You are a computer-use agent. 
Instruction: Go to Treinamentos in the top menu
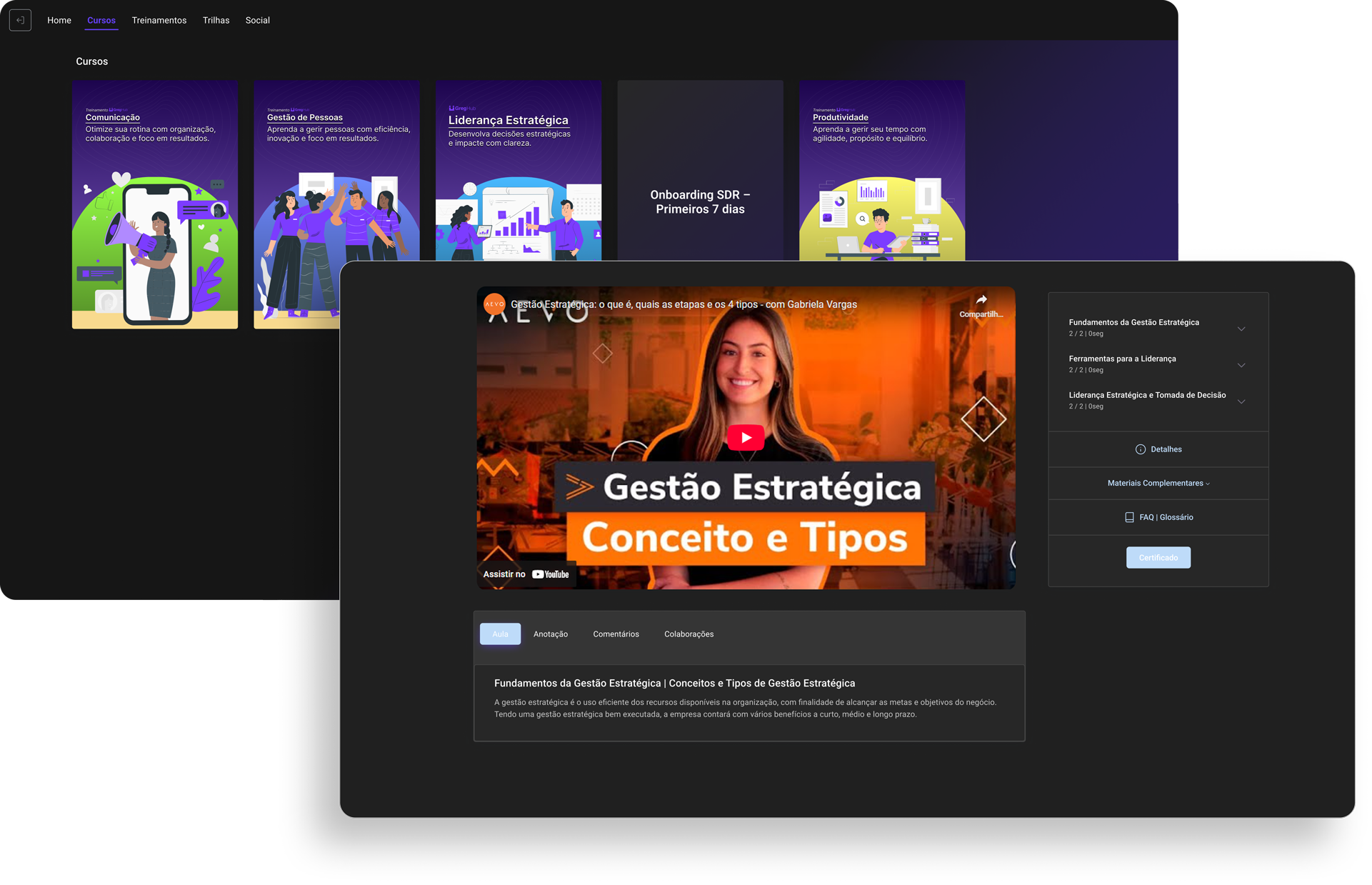[x=159, y=21]
